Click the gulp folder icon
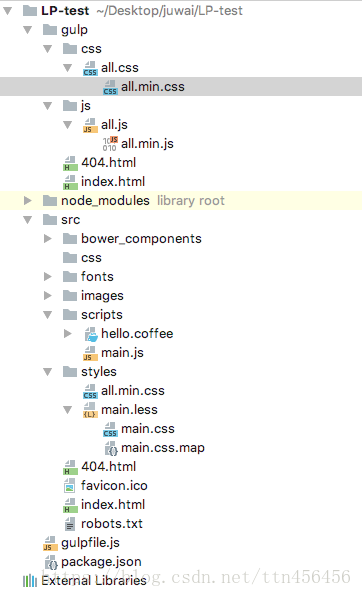 [50, 30]
